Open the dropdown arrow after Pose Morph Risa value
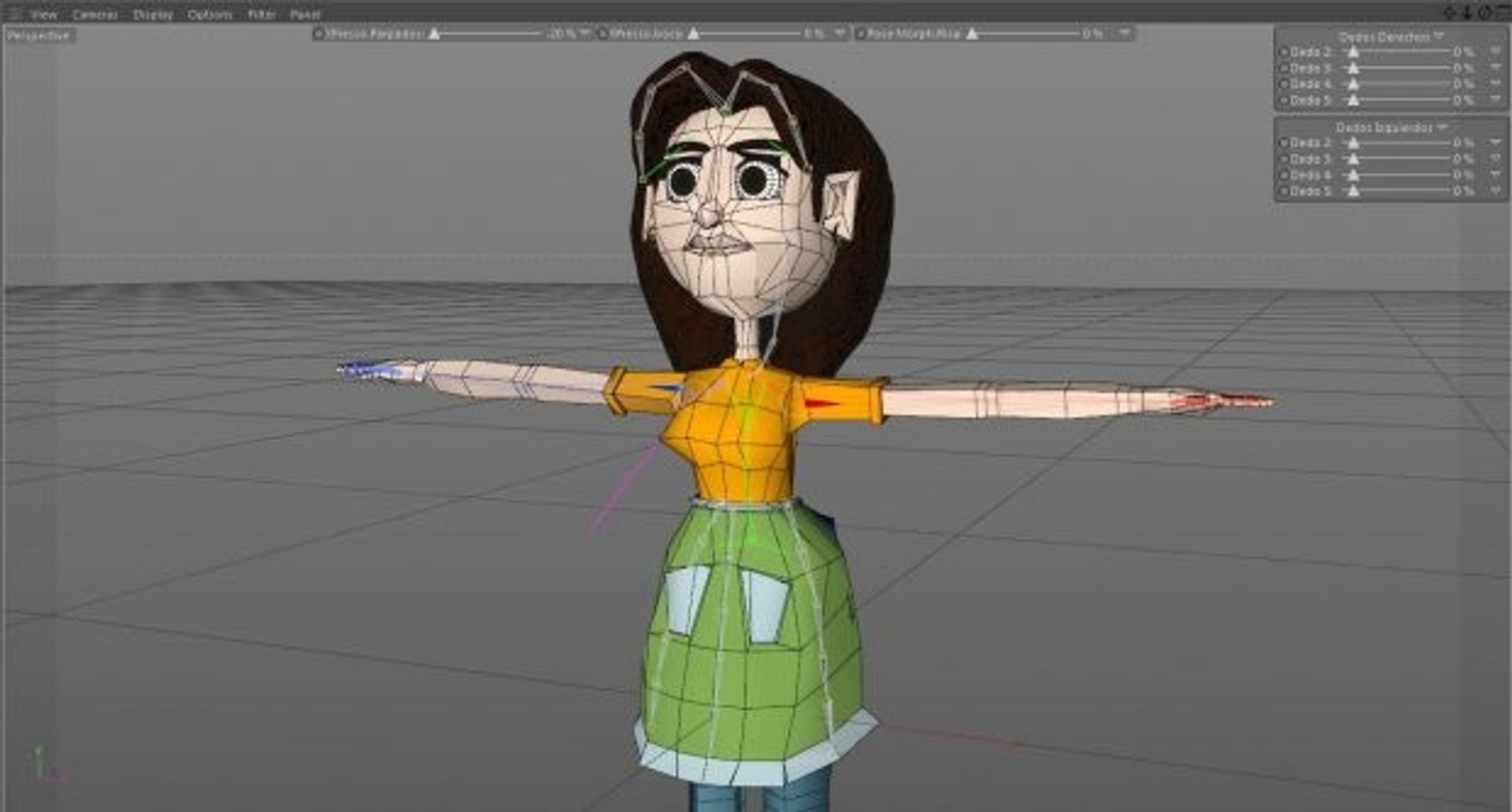 1124,33
